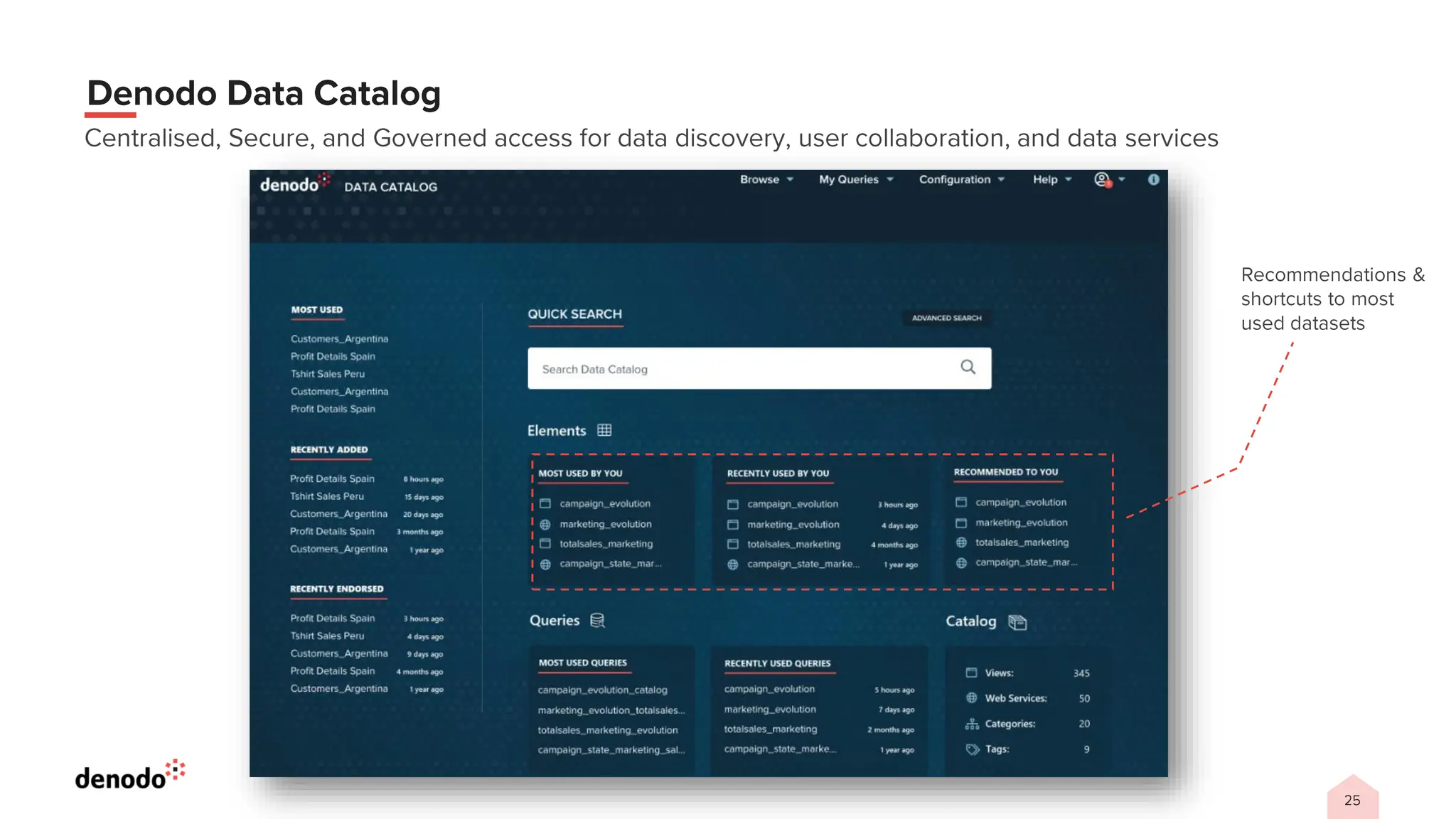Click the info icon in top bar
The image size is (1456, 819).
tap(1153, 180)
